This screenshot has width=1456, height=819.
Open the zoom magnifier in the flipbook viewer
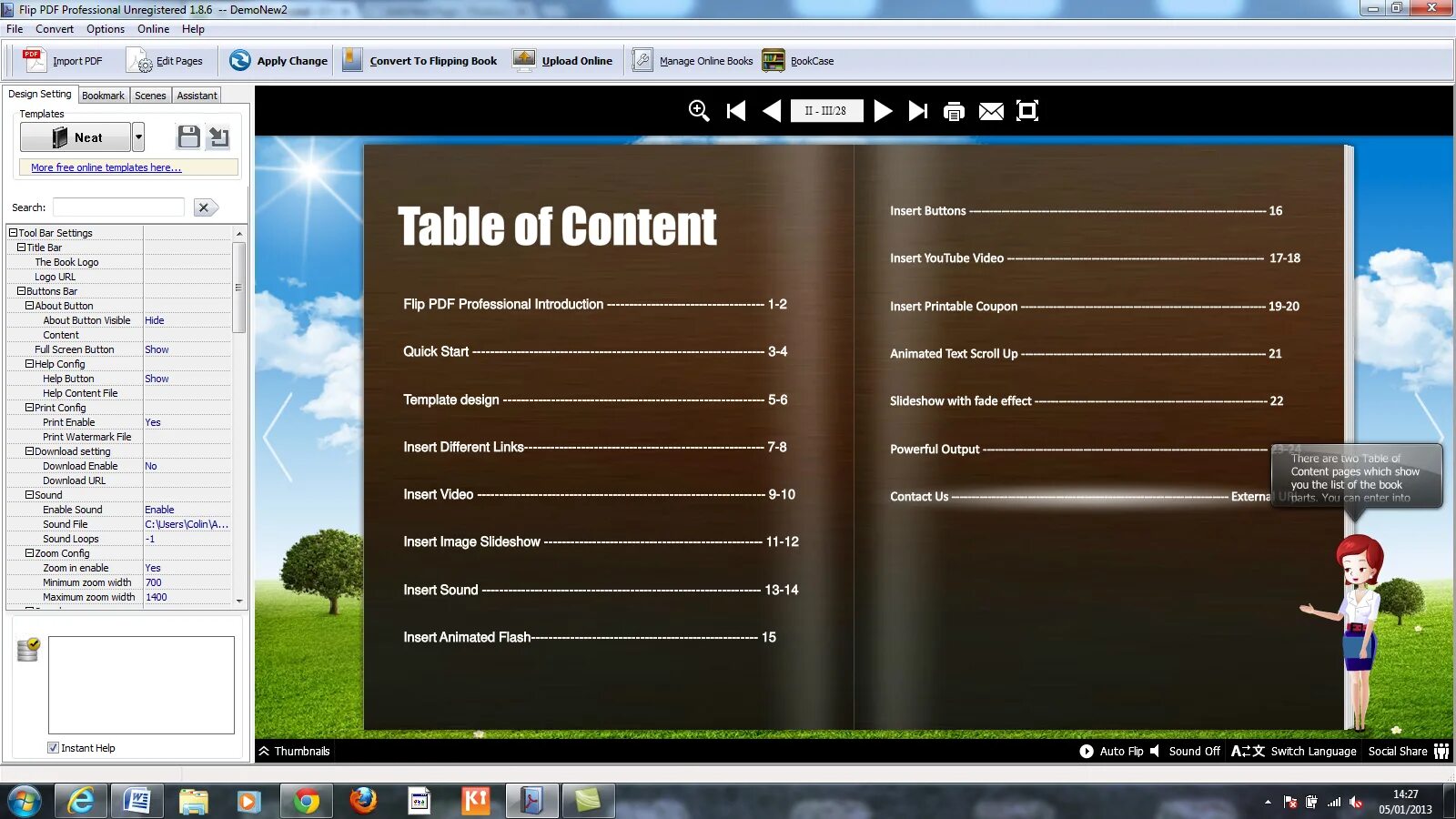699,110
